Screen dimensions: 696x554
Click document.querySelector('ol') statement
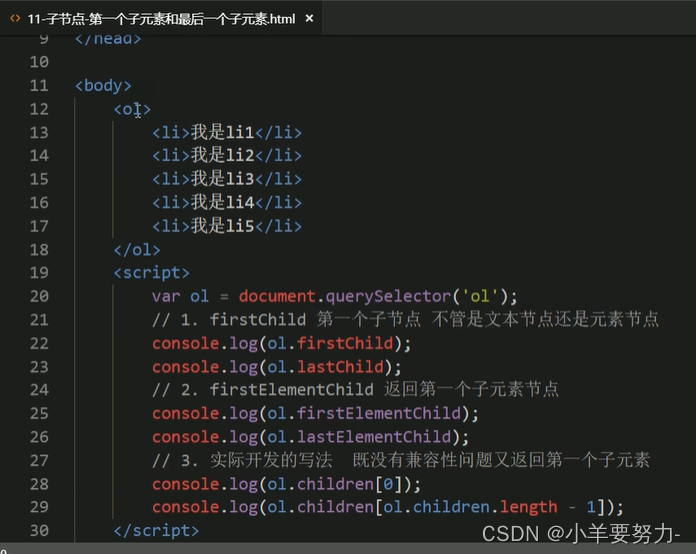pyautogui.click(x=378, y=297)
